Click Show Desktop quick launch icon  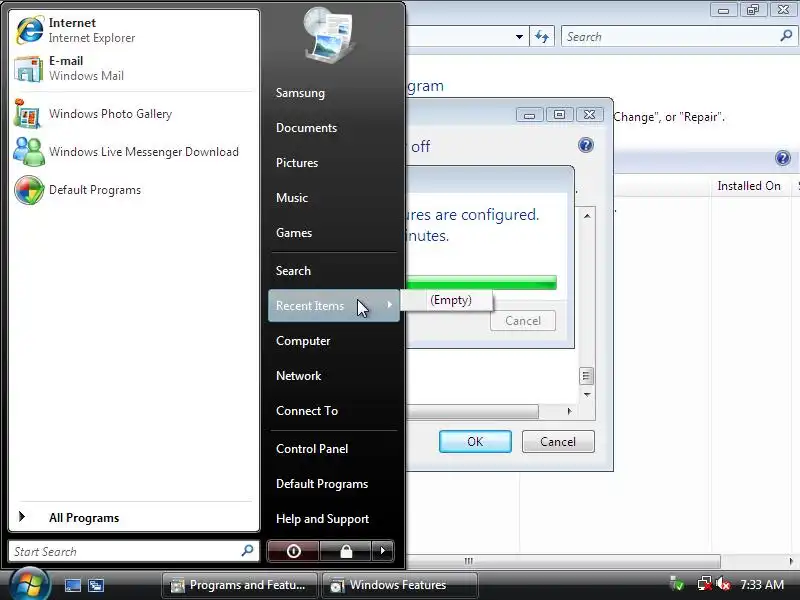(x=72, y=585)
